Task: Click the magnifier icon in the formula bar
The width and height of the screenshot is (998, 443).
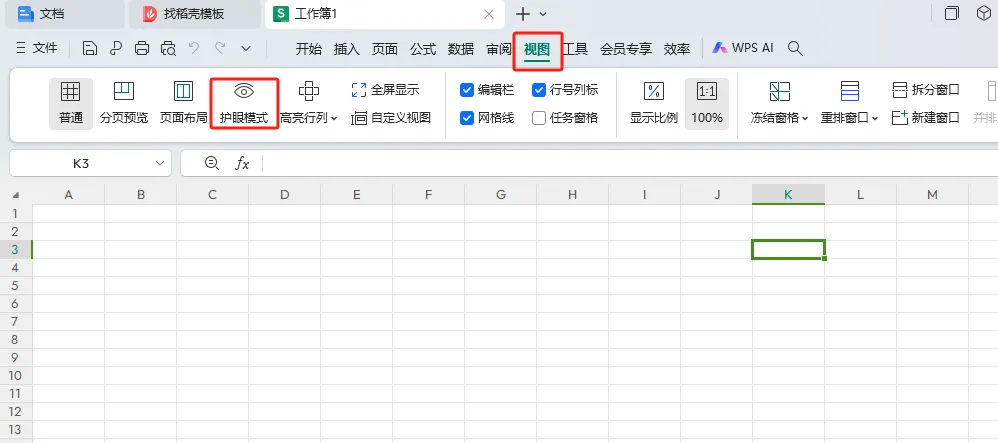Action: (211, 163)
